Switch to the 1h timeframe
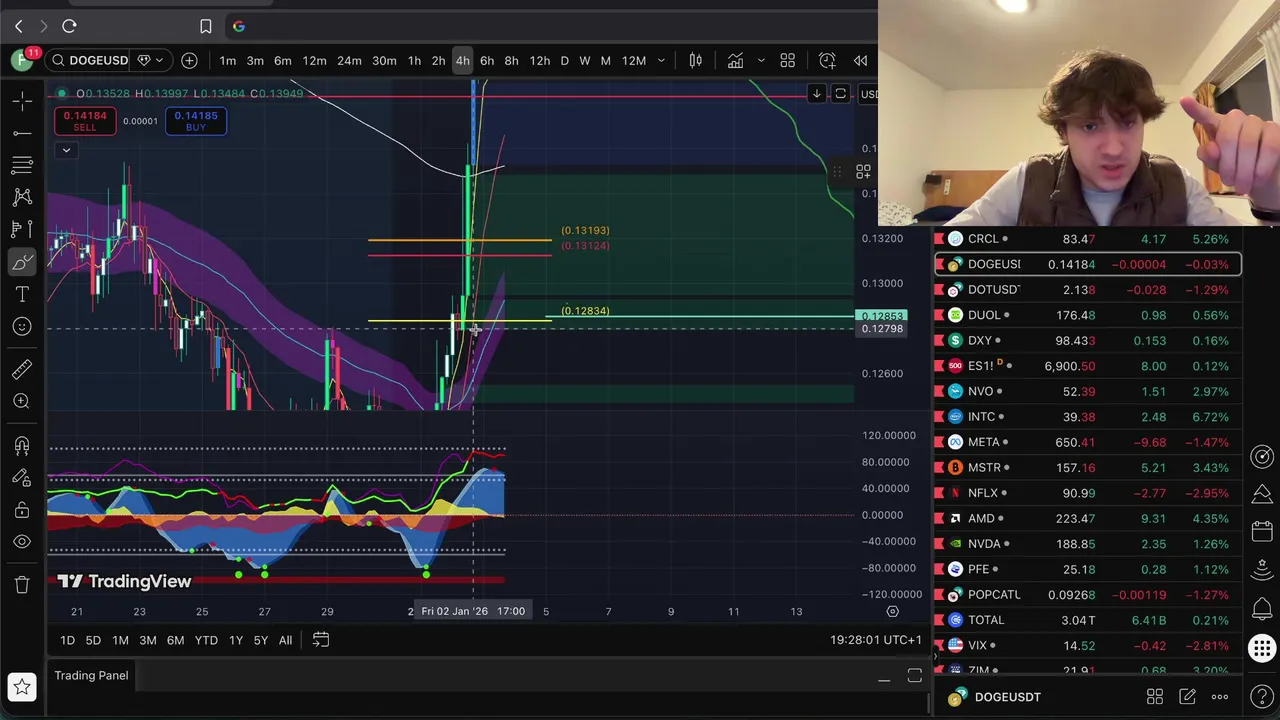This screenshot has height=720, width=1280. click(x=414, y=61)
